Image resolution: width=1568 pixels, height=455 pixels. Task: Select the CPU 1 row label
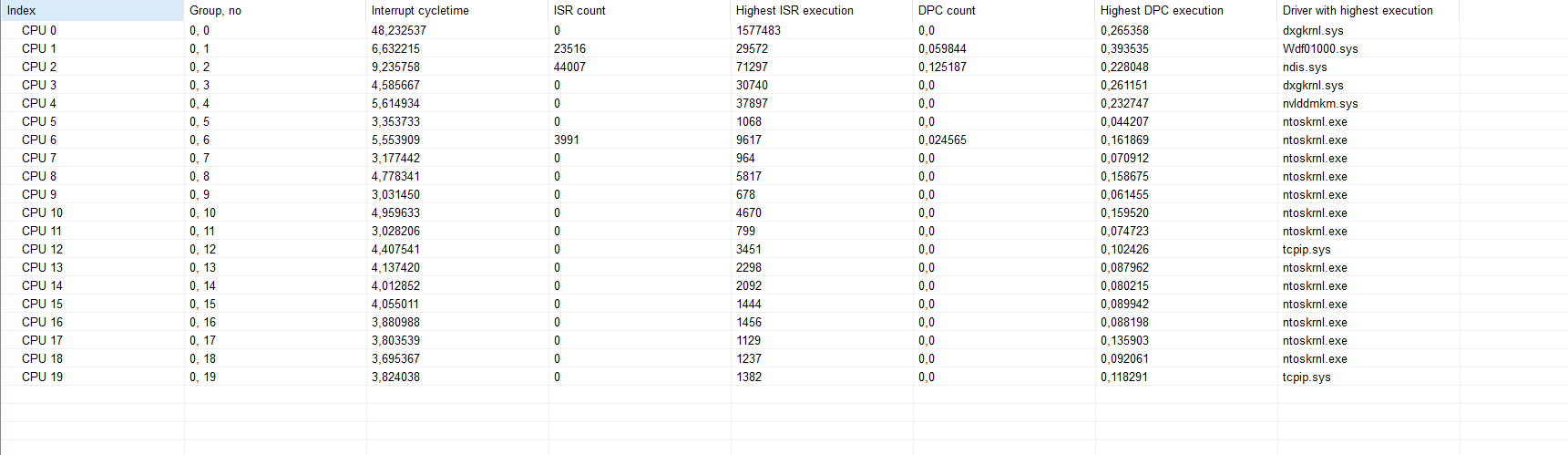(39, 48)
